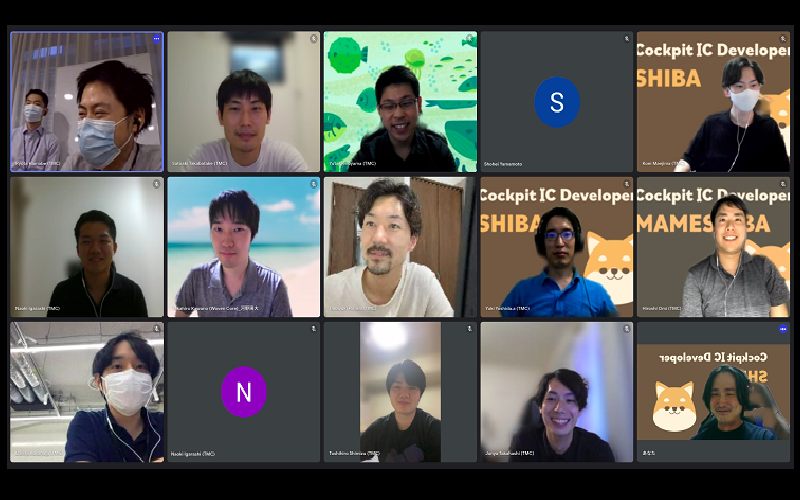The width and height of the screenshot is (800, 500).
Task: Click muted mic icon on the S avatar tile
Action: (x=627, y=39)
